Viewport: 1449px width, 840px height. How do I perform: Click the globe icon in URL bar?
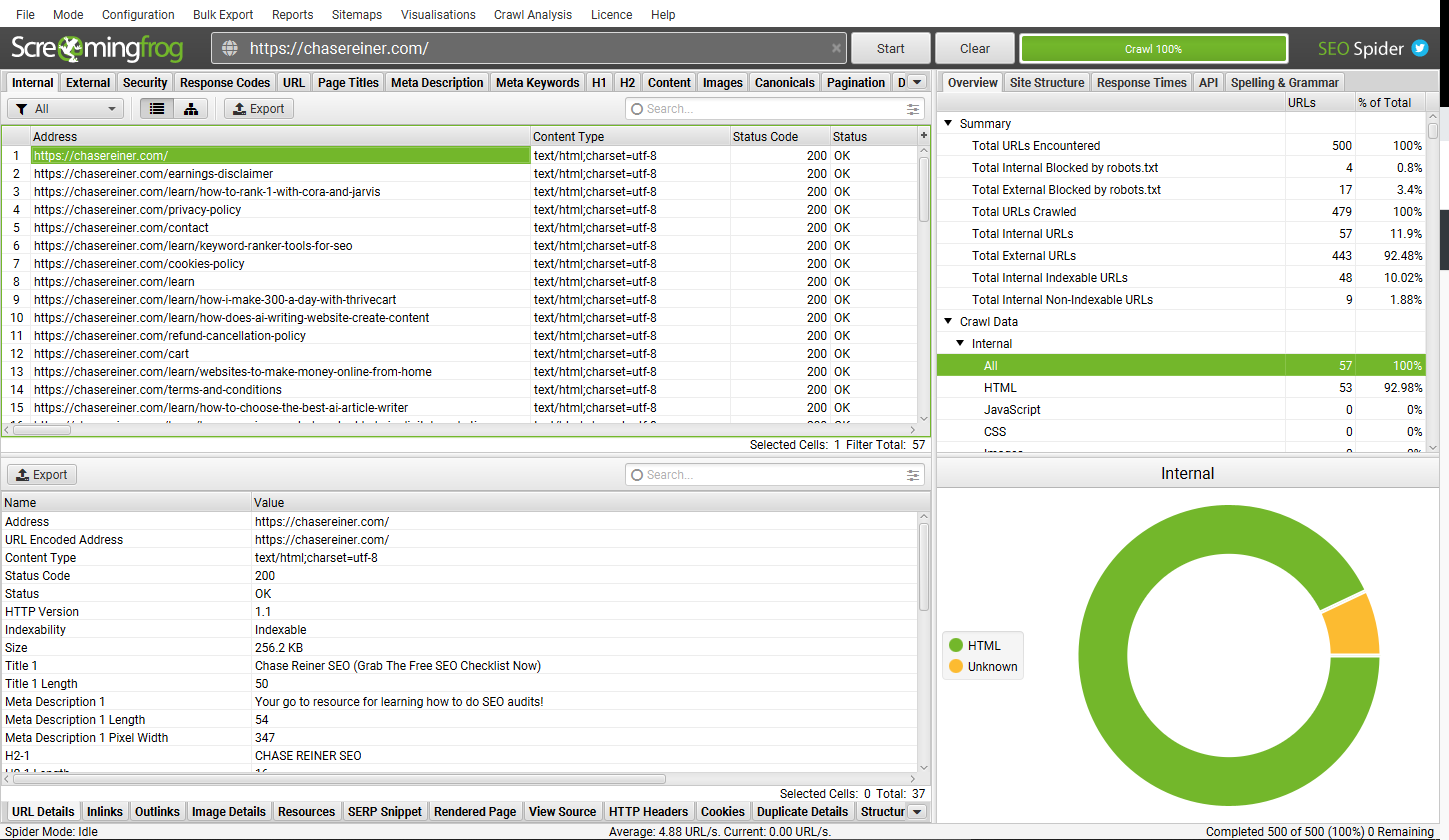coord(230,48)
